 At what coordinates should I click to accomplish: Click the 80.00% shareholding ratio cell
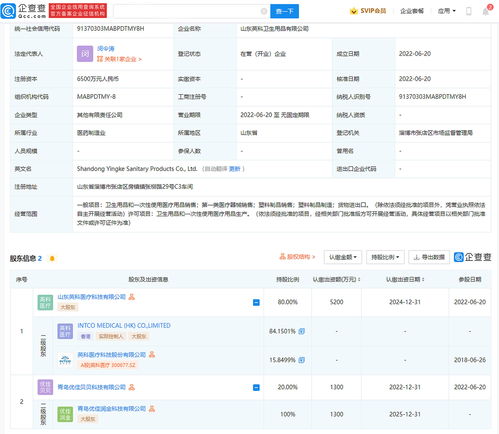pos(287,302)
